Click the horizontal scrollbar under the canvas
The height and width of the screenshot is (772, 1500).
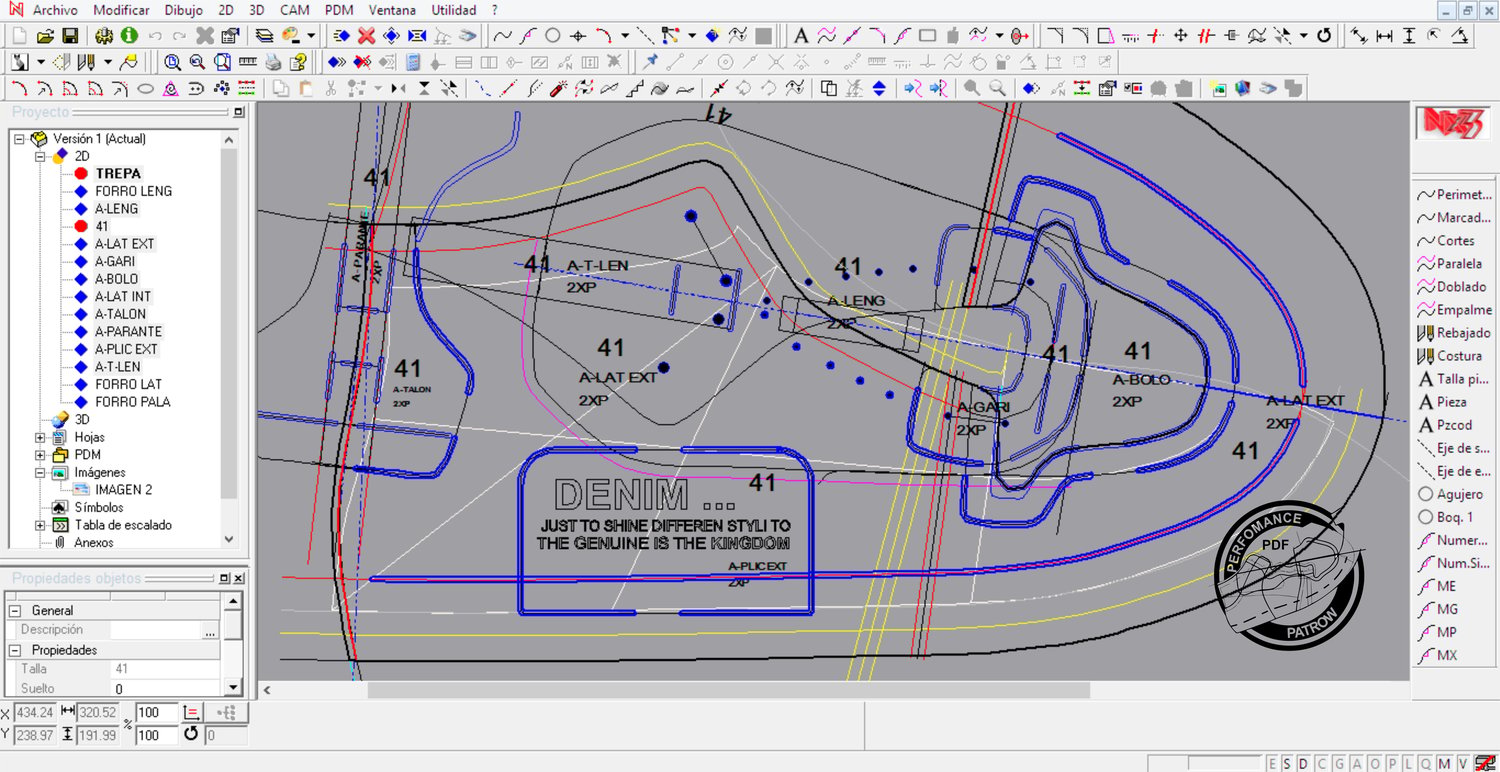[728, 690]
